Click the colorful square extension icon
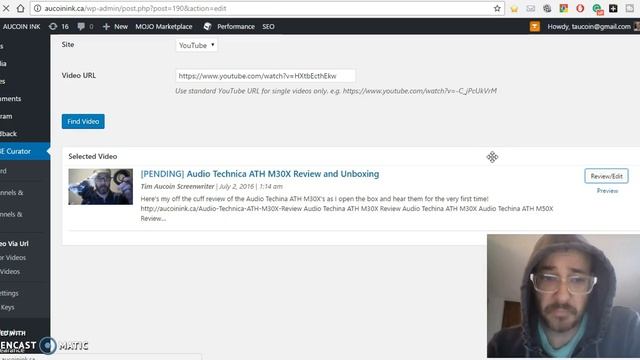 click(563, 8)
